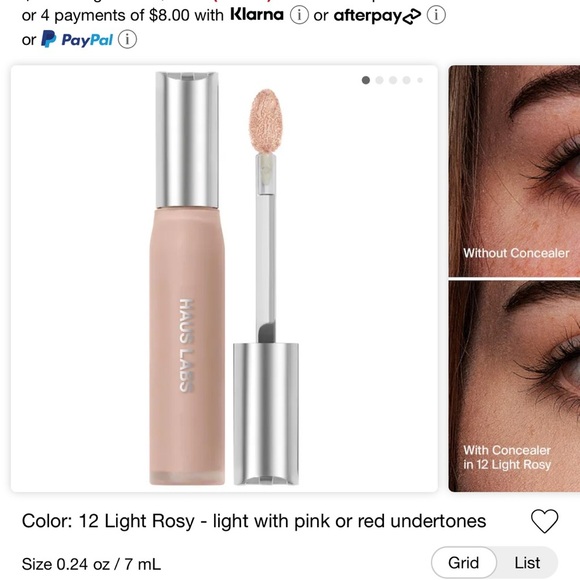Open the Afterpay info icon
580x580 pixels.
click(x=436, y=15)
